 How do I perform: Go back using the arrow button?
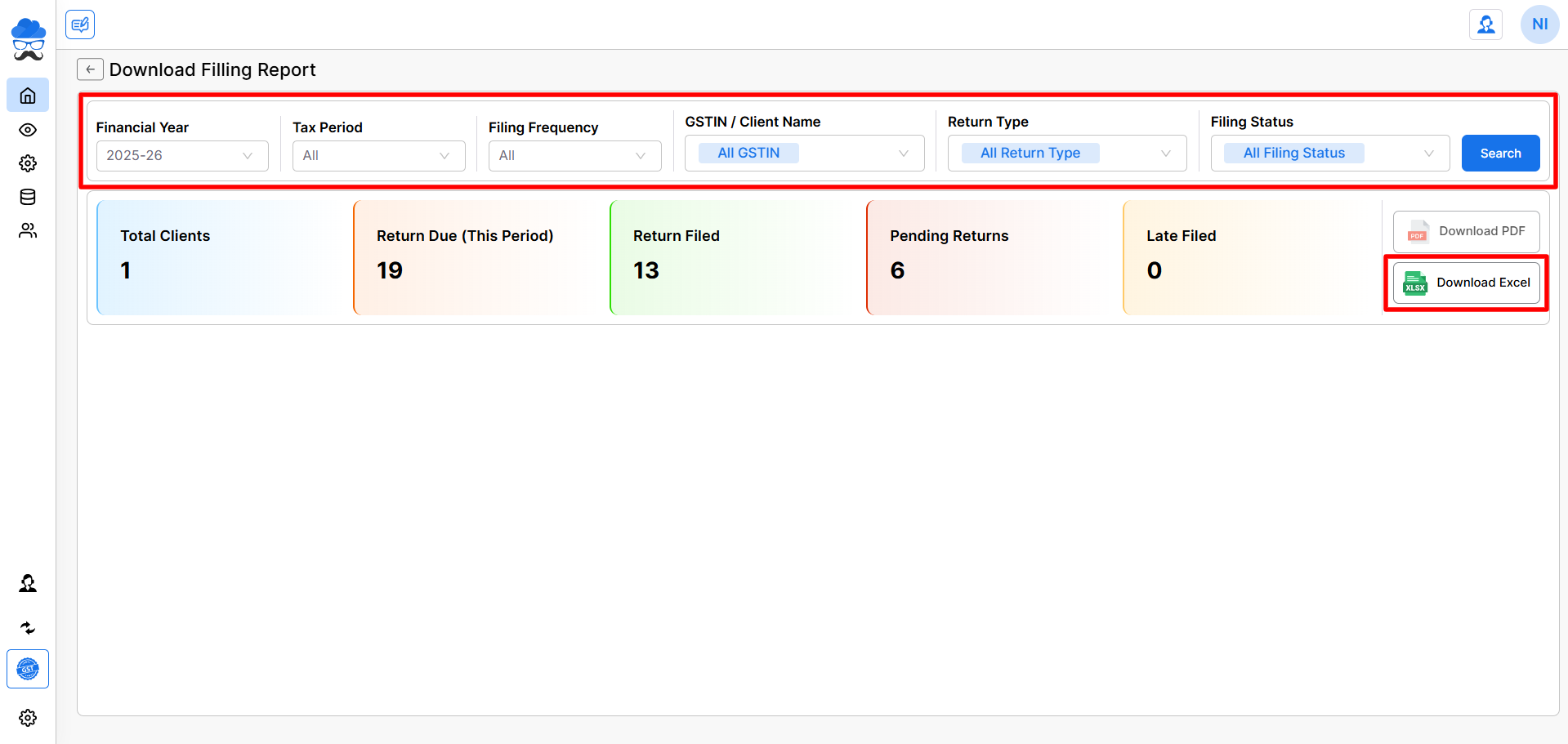90,69
